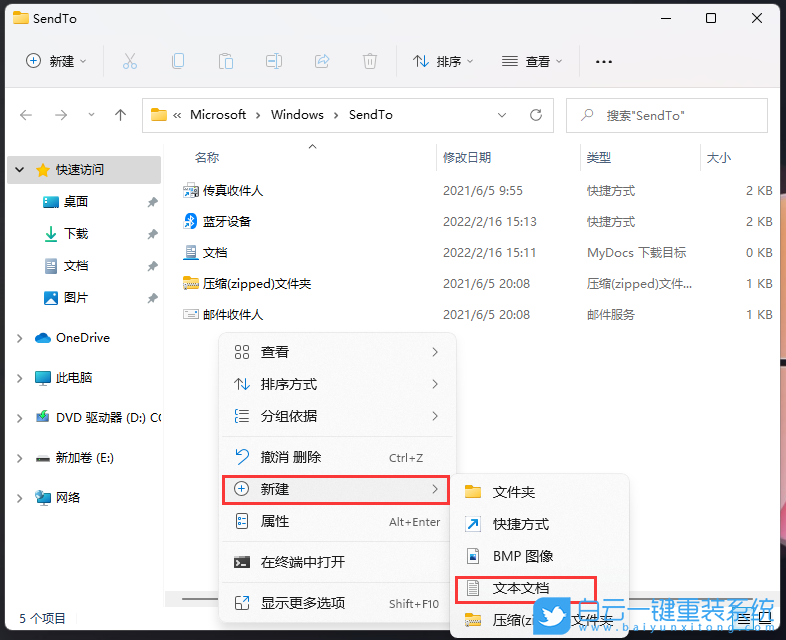Image resolution: width=786 pixels, height=640 pixels.
Task: Click the folder icon in address bar
Action: (x=159, y=115)
